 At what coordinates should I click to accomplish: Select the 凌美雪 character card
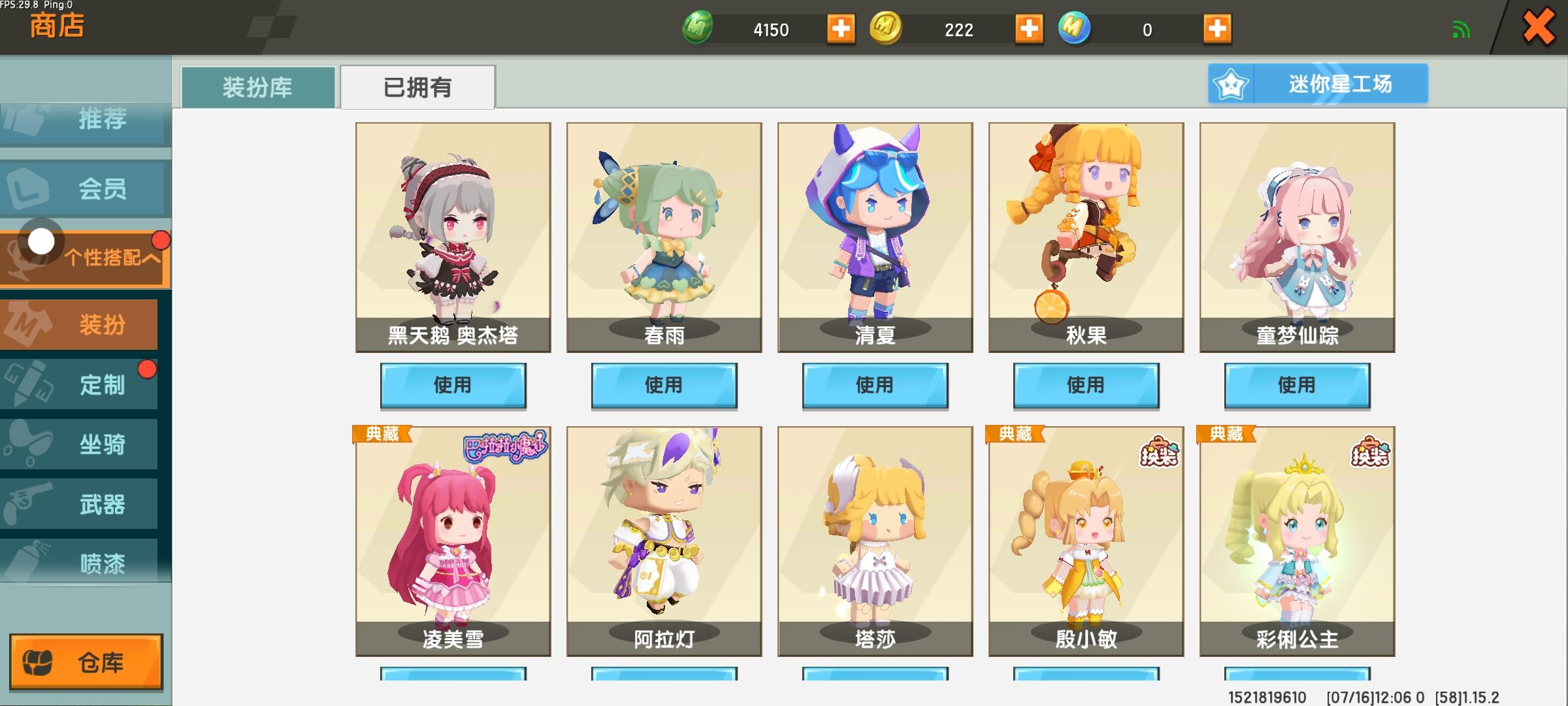point(453,541)
